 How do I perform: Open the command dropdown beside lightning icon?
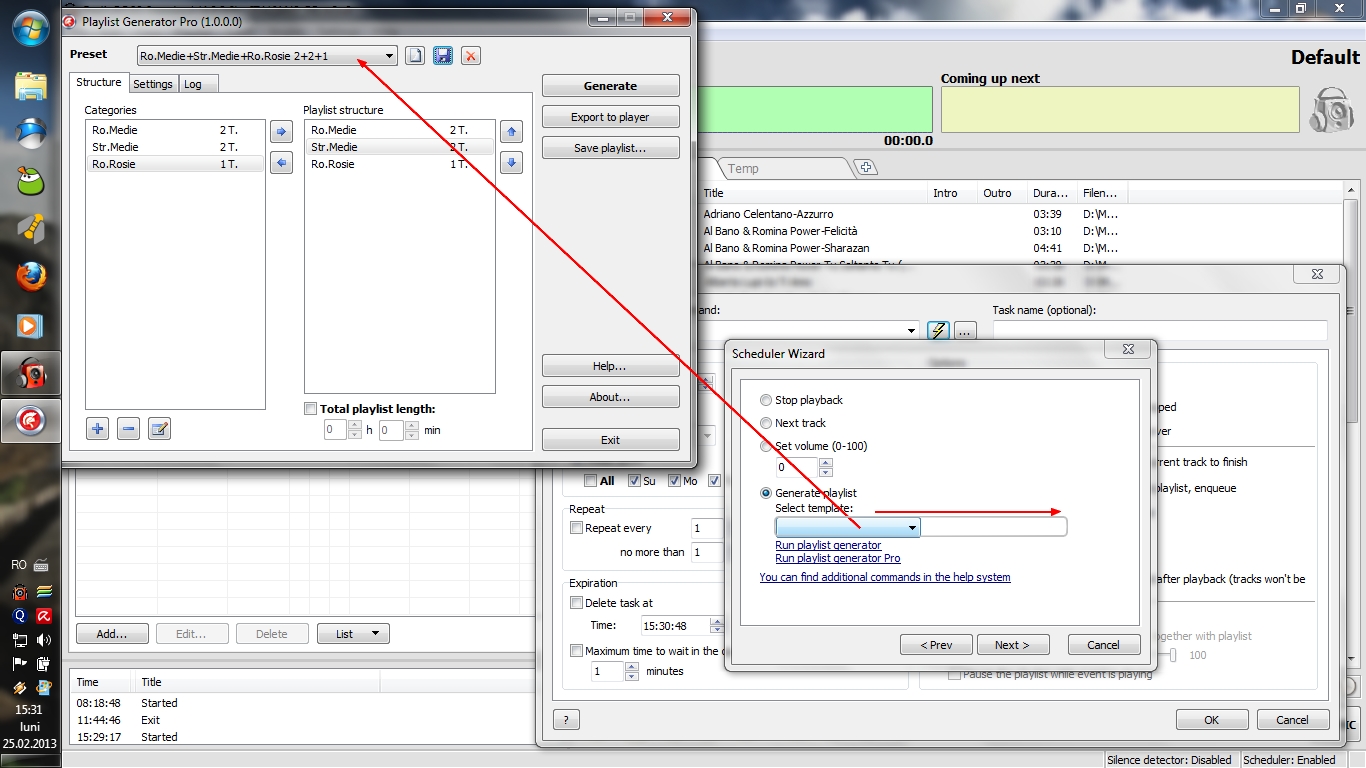tap(911, 330)
